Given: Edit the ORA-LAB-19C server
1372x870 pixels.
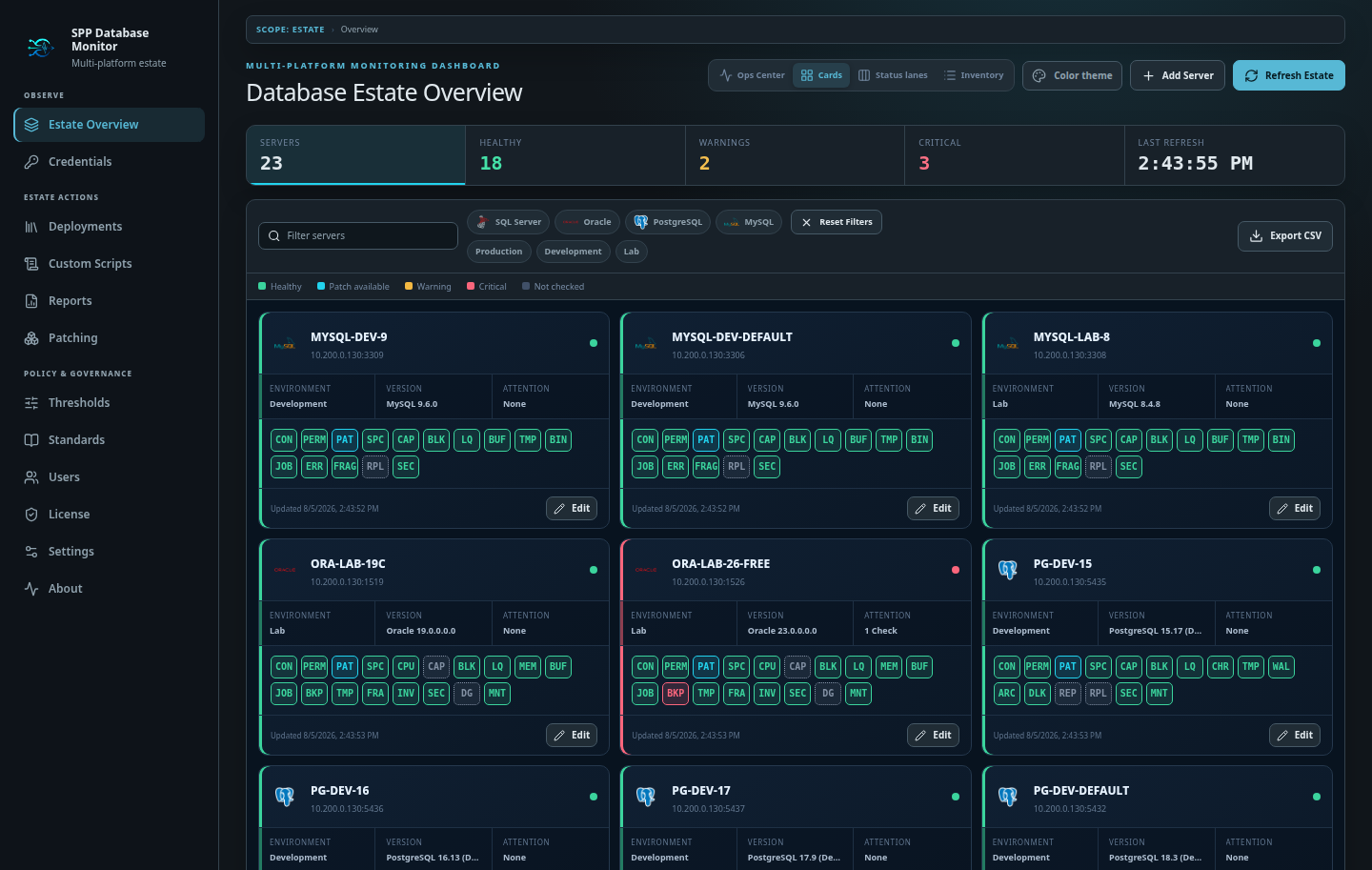Looking at the screenshot, I should [572, 736].
